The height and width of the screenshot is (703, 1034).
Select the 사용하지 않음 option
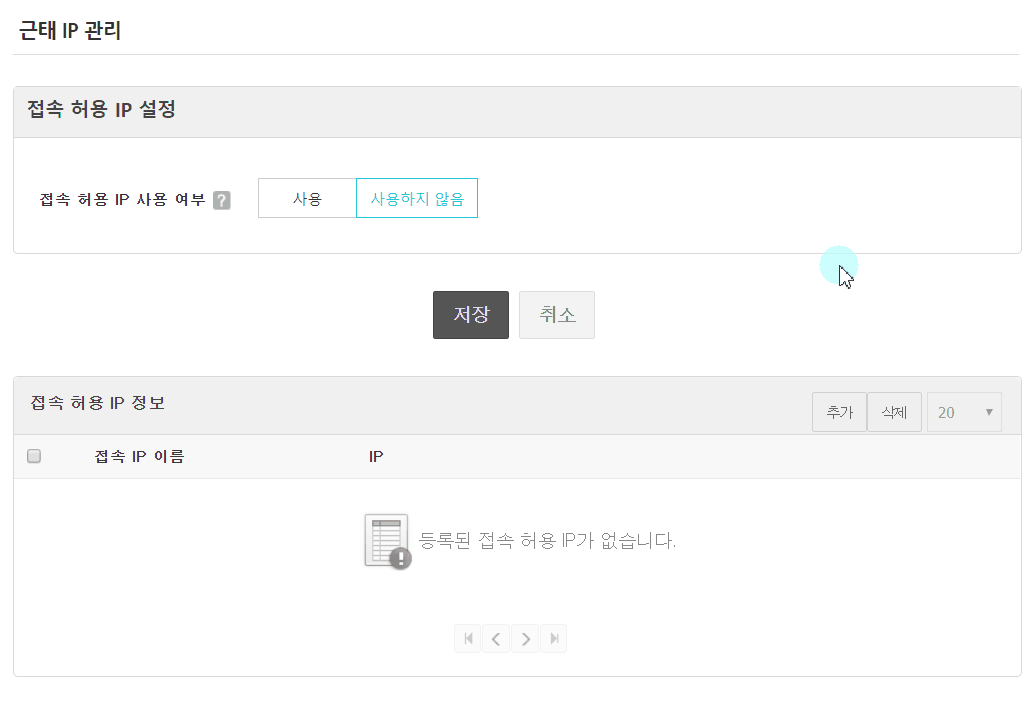pos(417,198)
